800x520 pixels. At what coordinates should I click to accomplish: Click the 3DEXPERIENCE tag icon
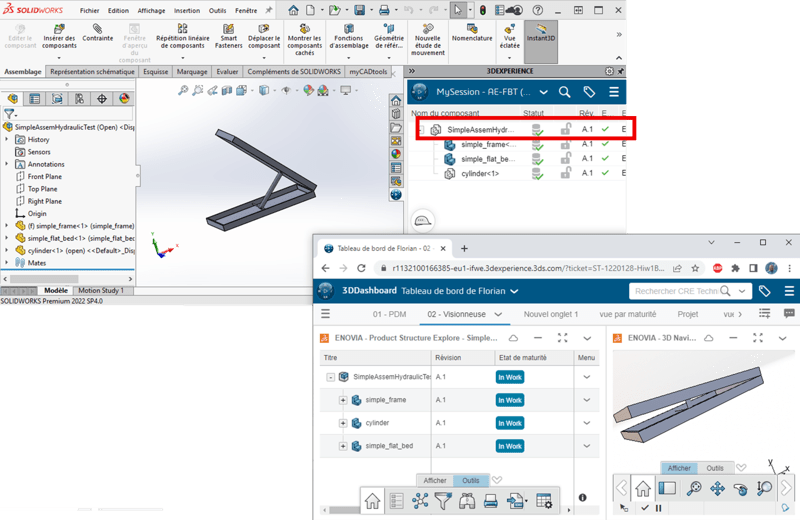click(589, 92)
